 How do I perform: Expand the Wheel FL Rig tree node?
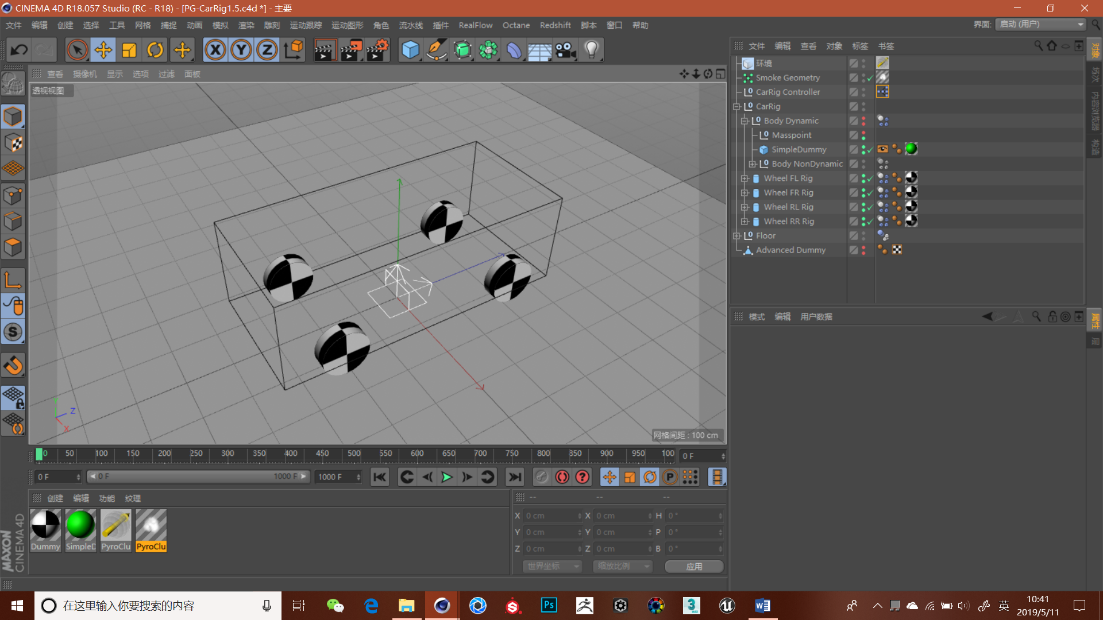pyautogui.click(x=744, y=179)
